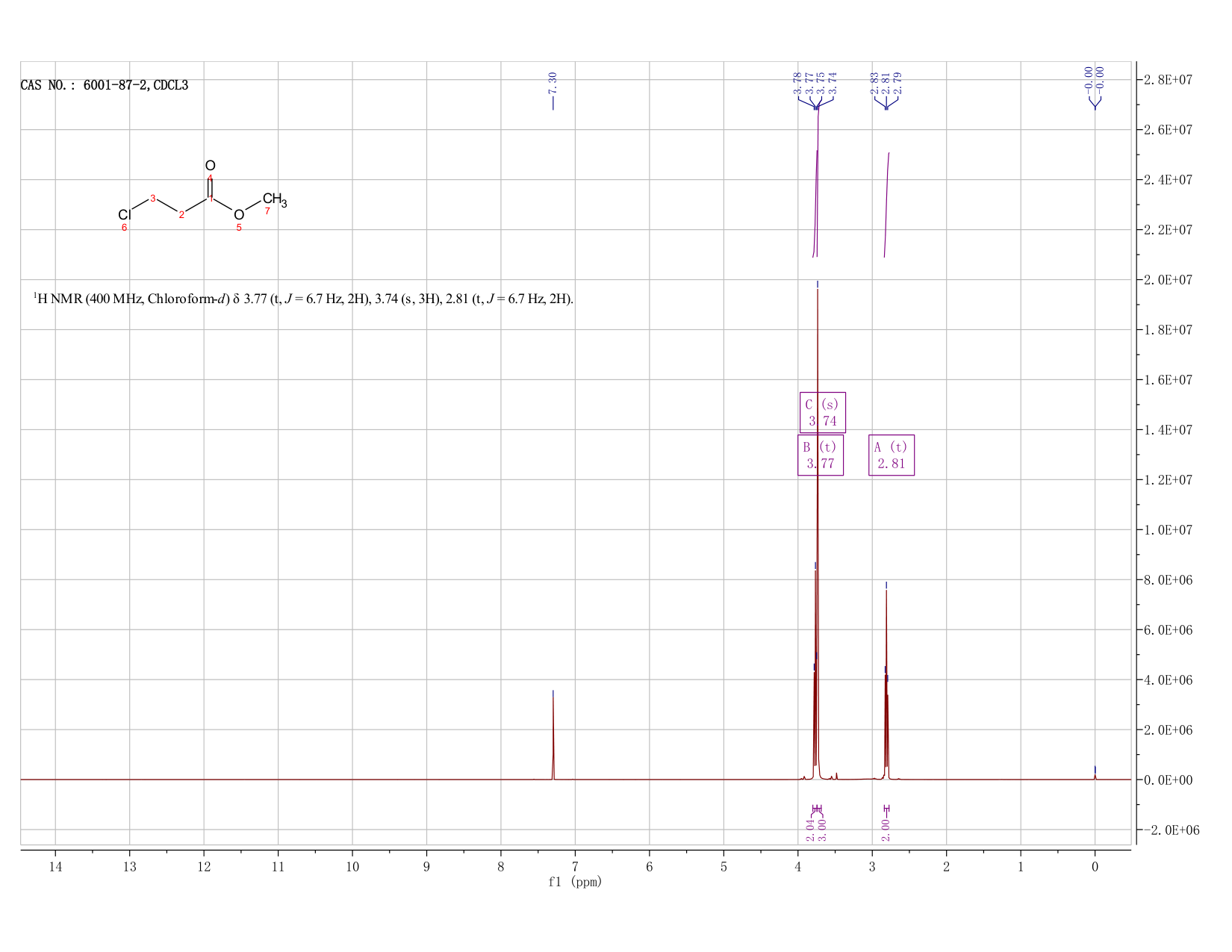Click the 14 ppm tick on the x-axis

[55, 866]
